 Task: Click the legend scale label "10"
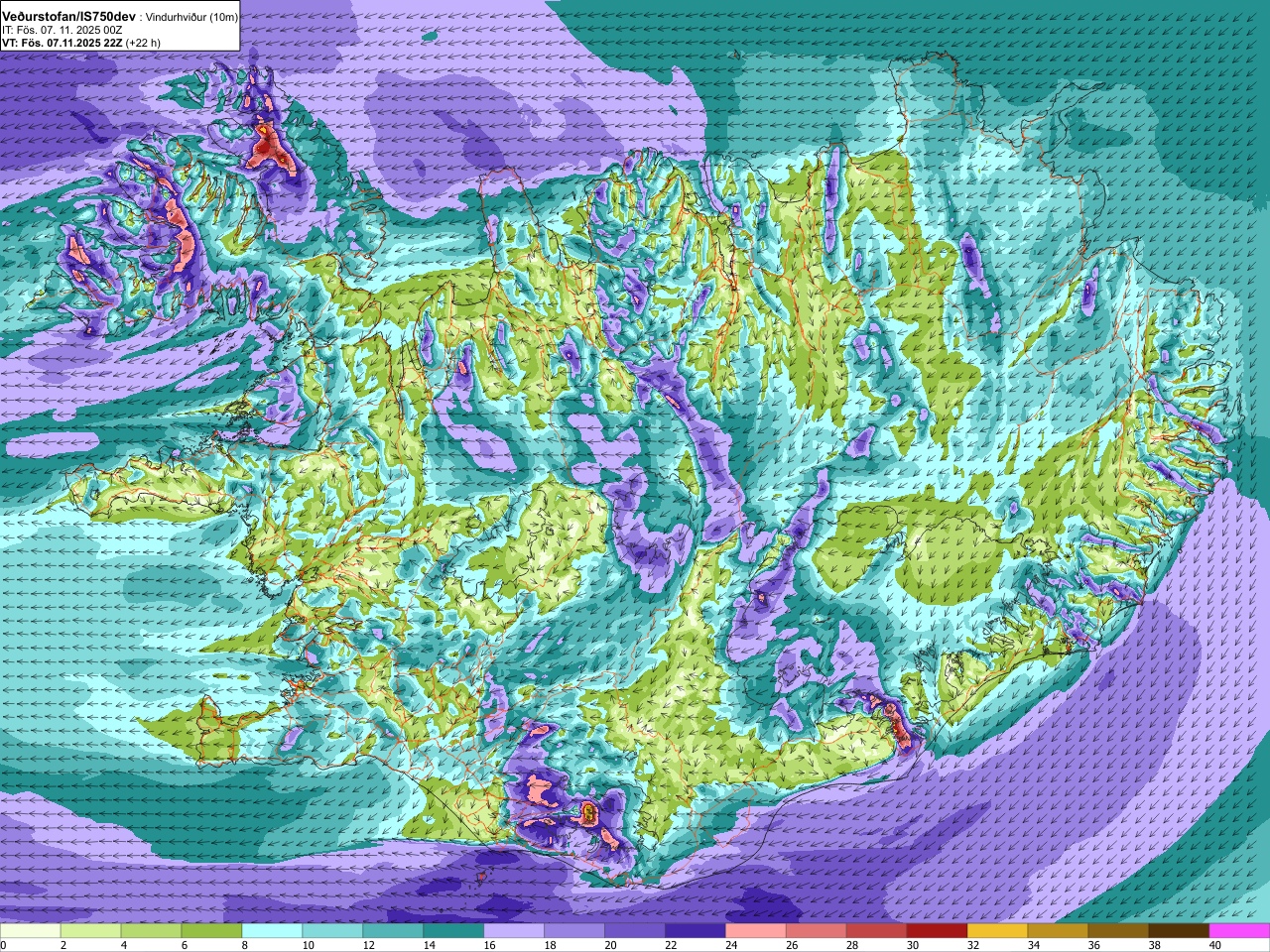pos(308,945)
